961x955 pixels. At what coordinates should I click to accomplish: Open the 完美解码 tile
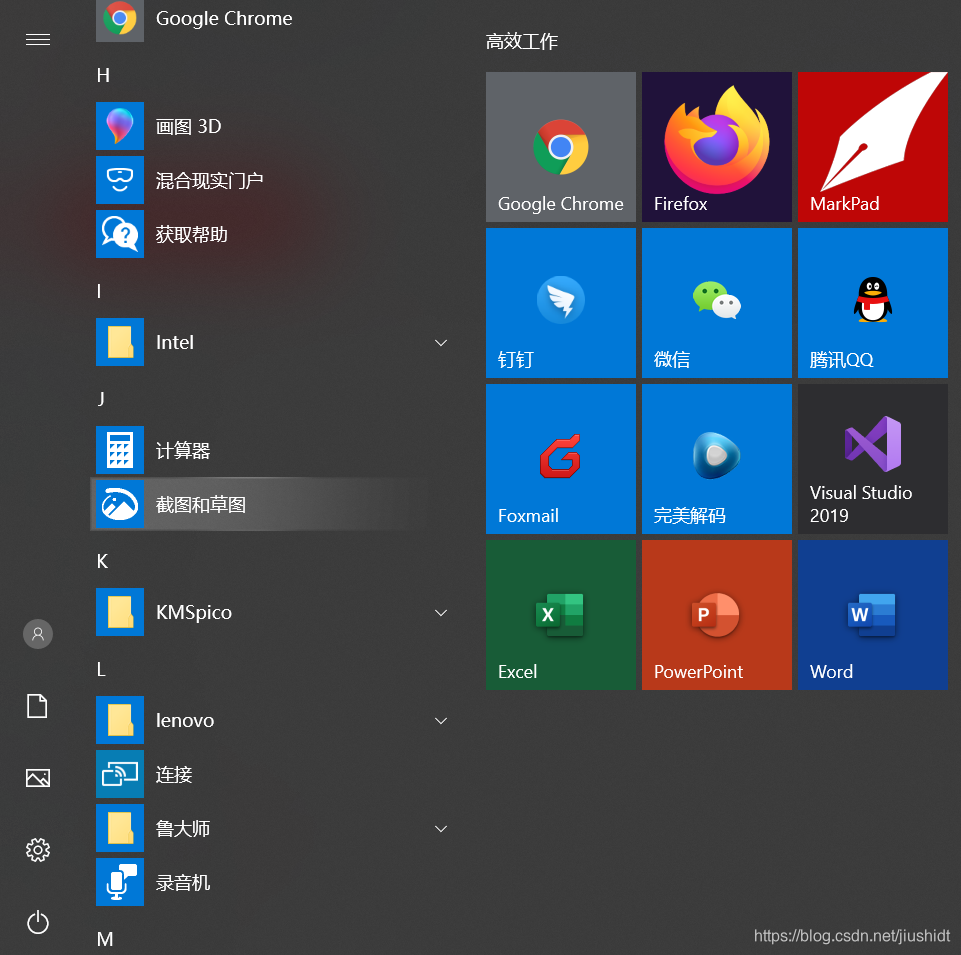716,458
